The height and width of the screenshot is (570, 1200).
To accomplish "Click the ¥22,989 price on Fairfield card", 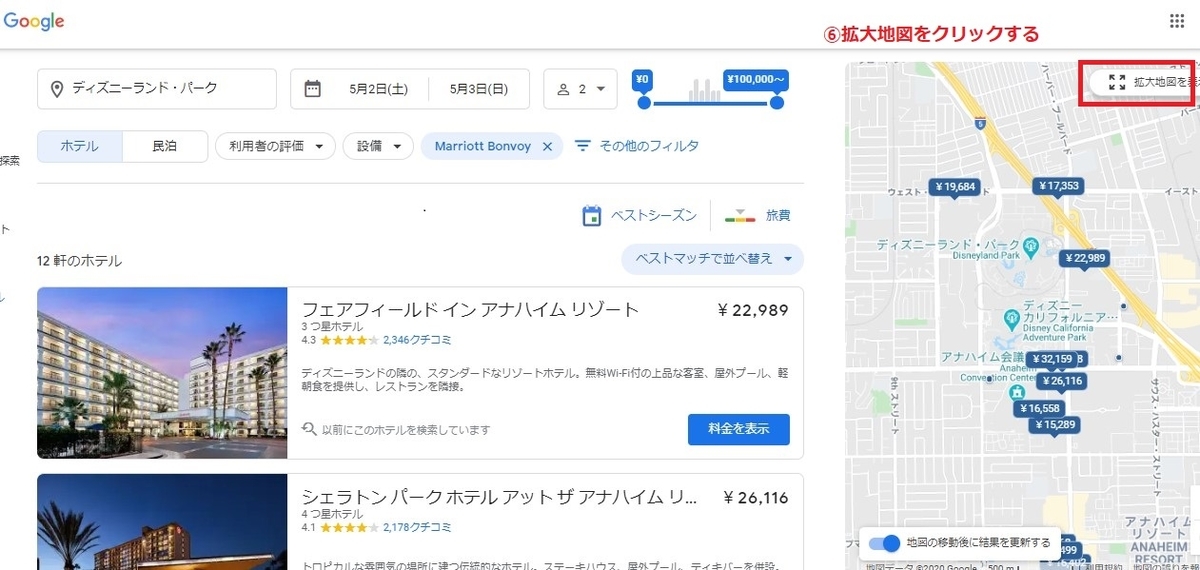I will [753, 310].
